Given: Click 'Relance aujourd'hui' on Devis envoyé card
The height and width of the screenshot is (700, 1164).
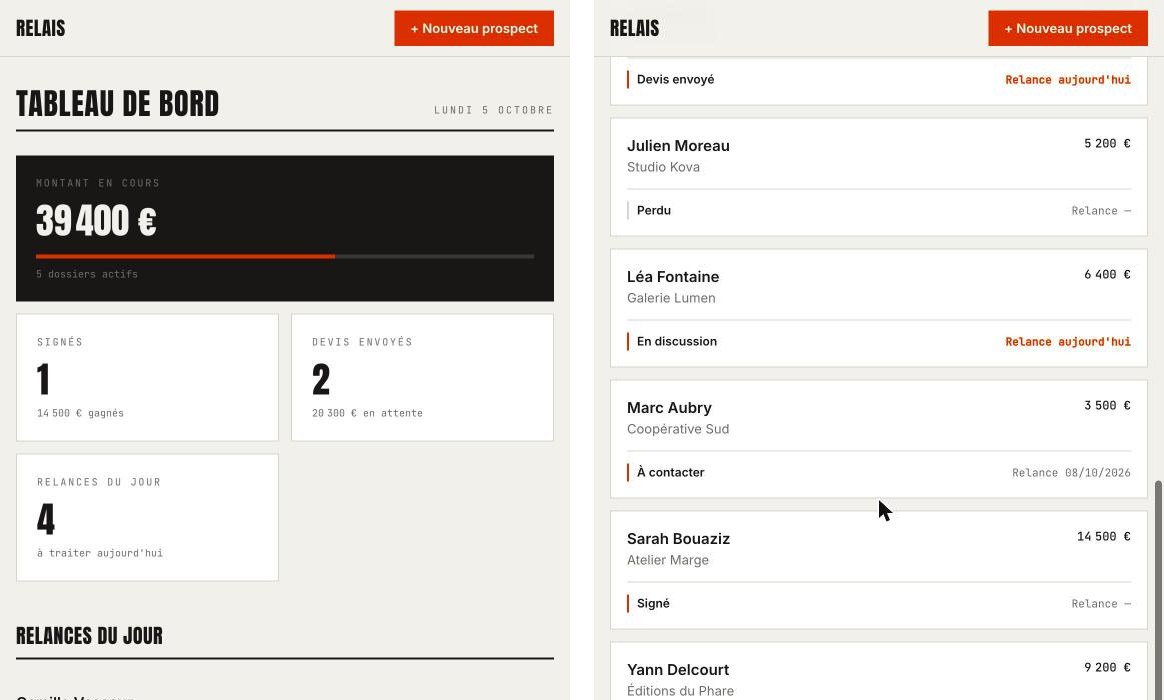Looking at the screenshot, I should (x=1067, y=79).
